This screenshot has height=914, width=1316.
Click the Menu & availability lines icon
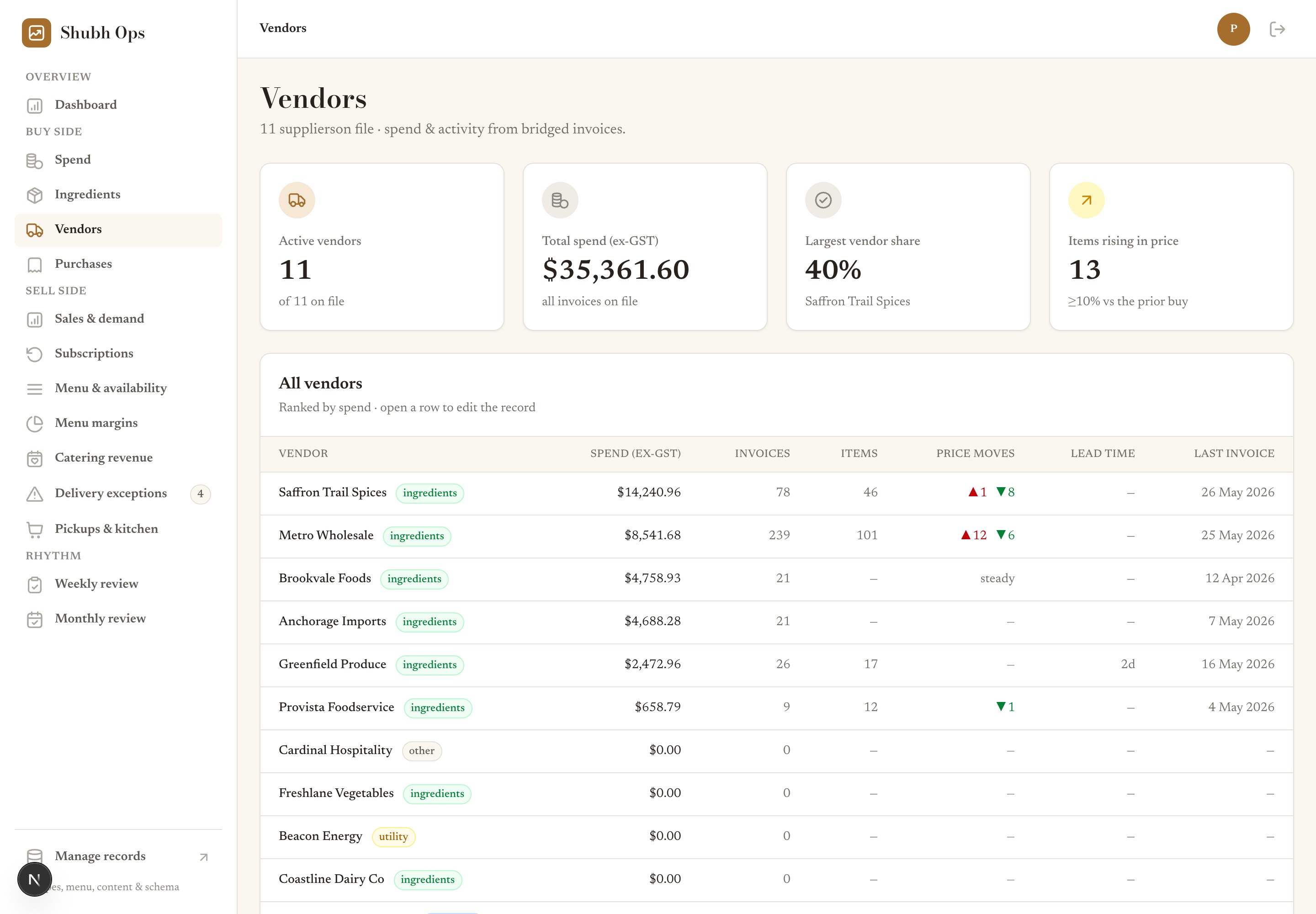(35, 389)
